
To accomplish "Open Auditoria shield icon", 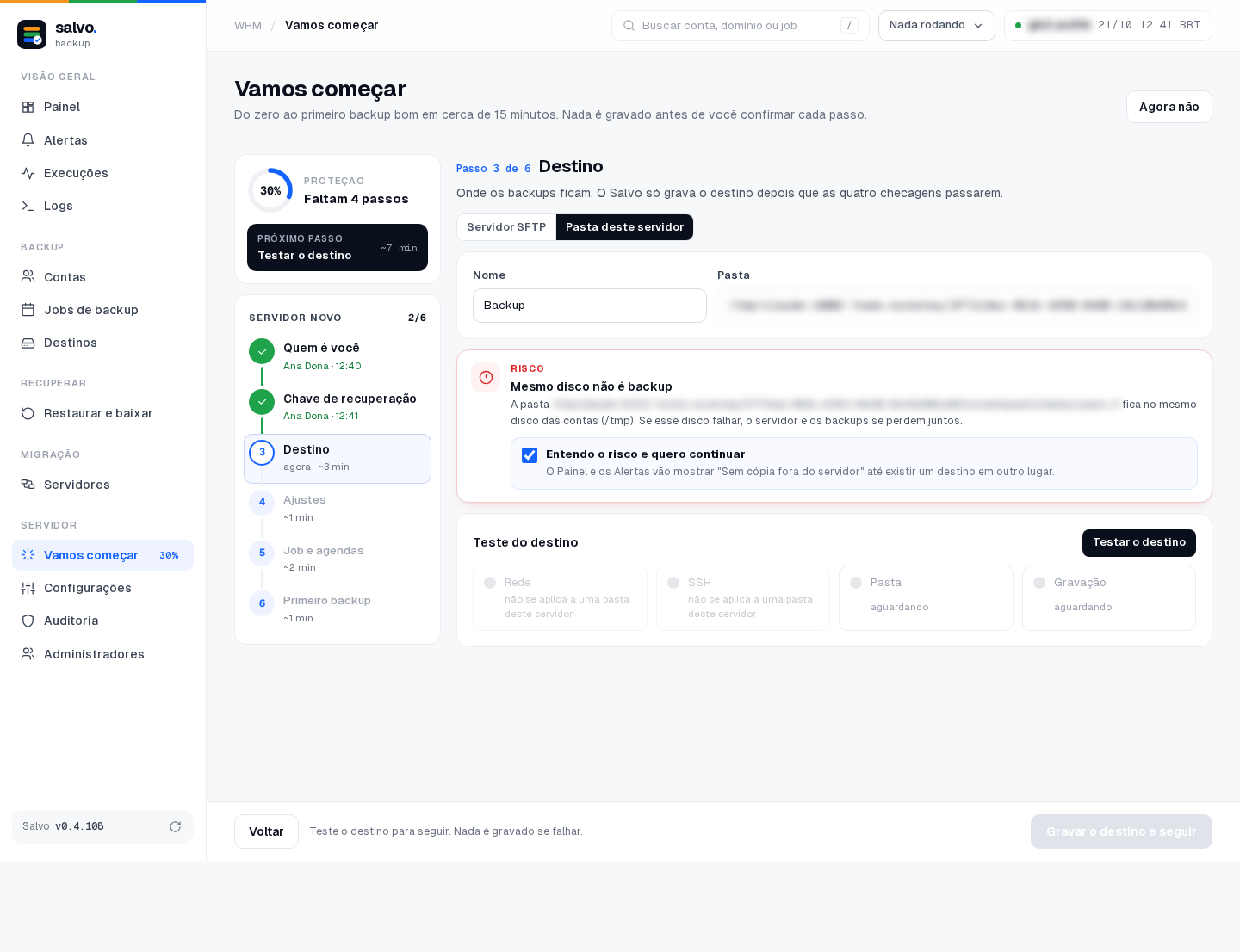I will click(x=28, y=621).
